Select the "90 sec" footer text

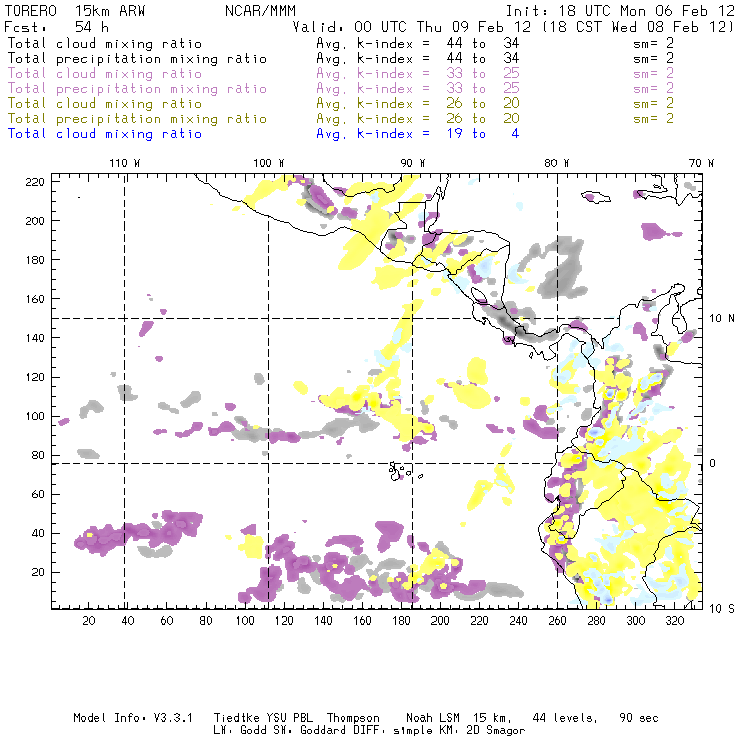pos(639,718)
